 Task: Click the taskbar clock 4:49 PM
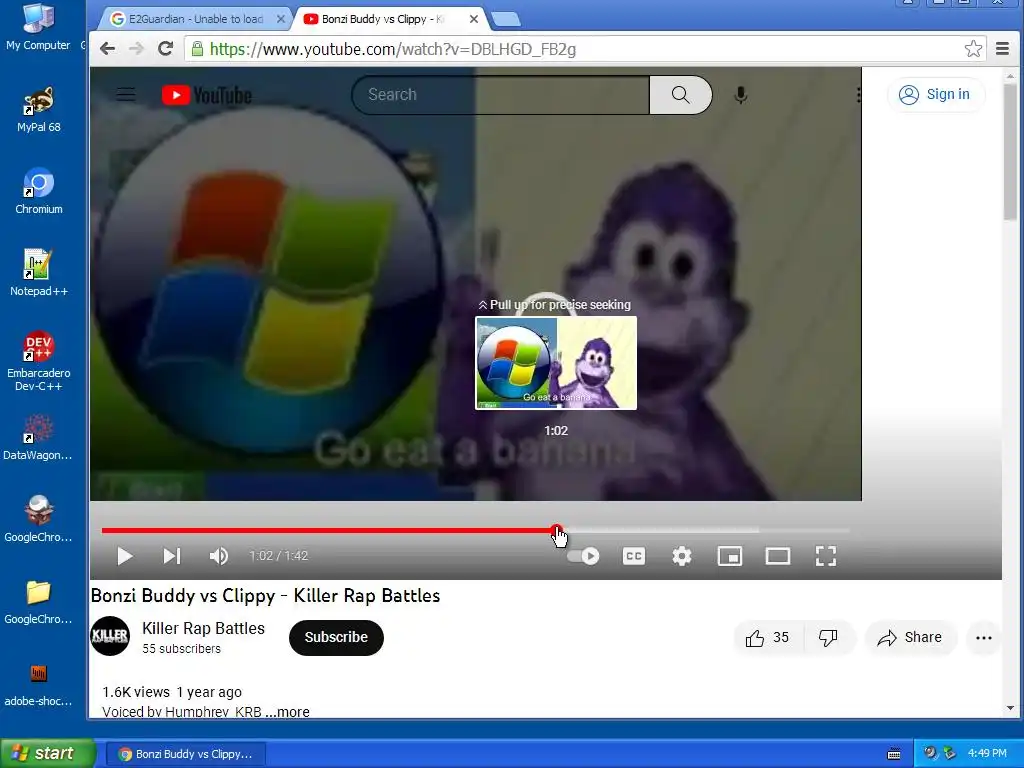pos(987,754)
